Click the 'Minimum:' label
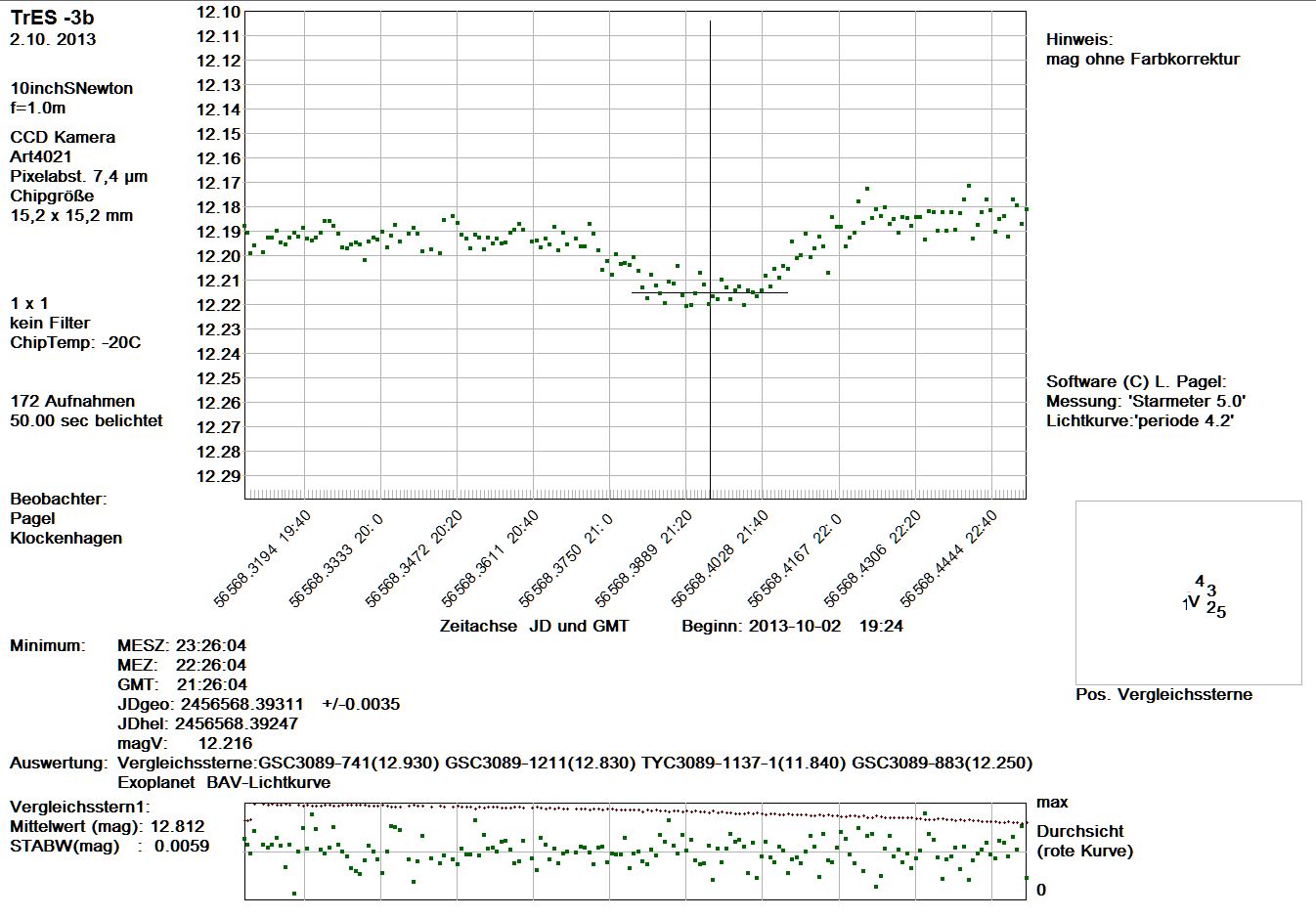1316x918 pixels. click(x=48, y=645)
